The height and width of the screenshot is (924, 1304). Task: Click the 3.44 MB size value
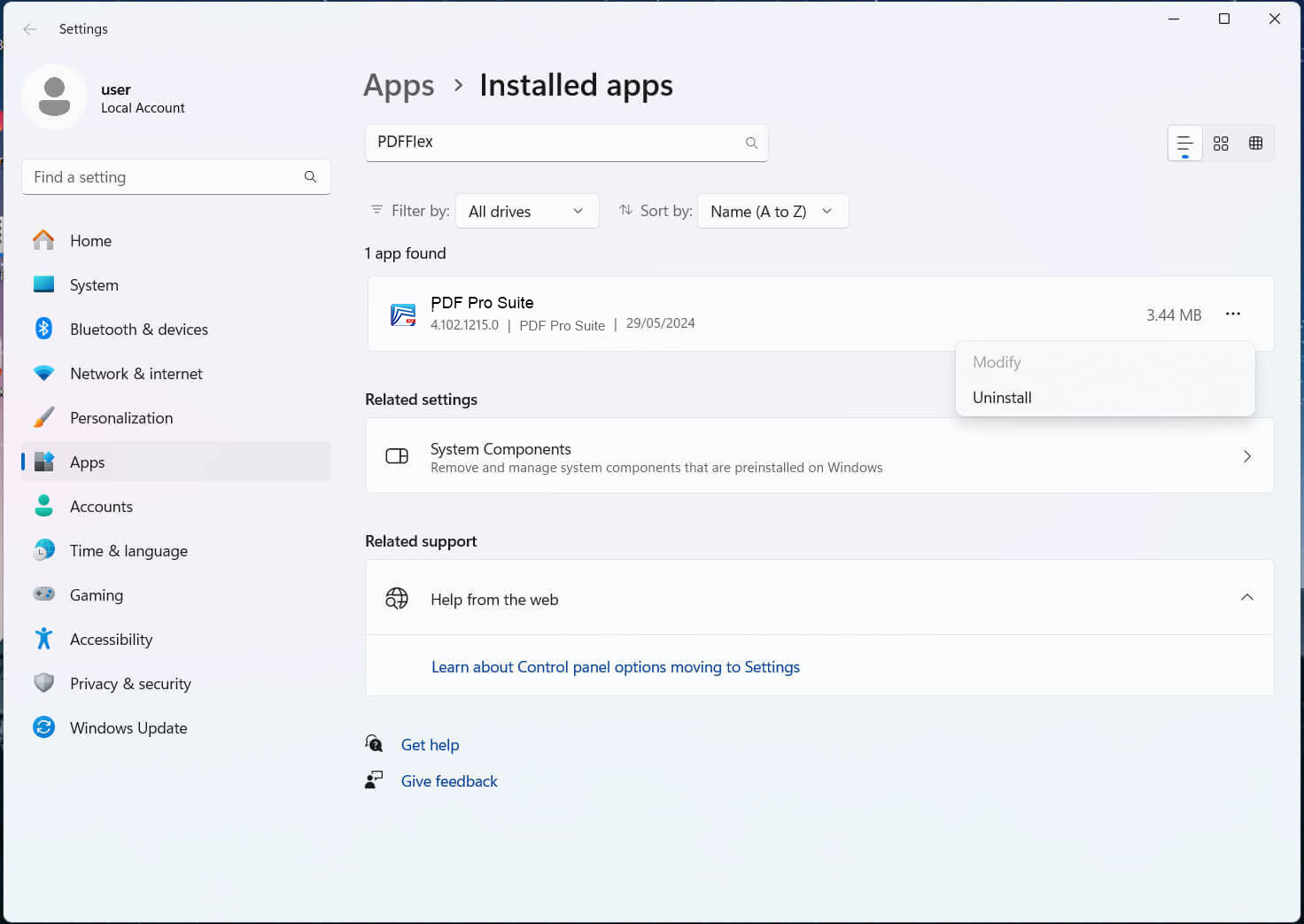pos(1174,315)
